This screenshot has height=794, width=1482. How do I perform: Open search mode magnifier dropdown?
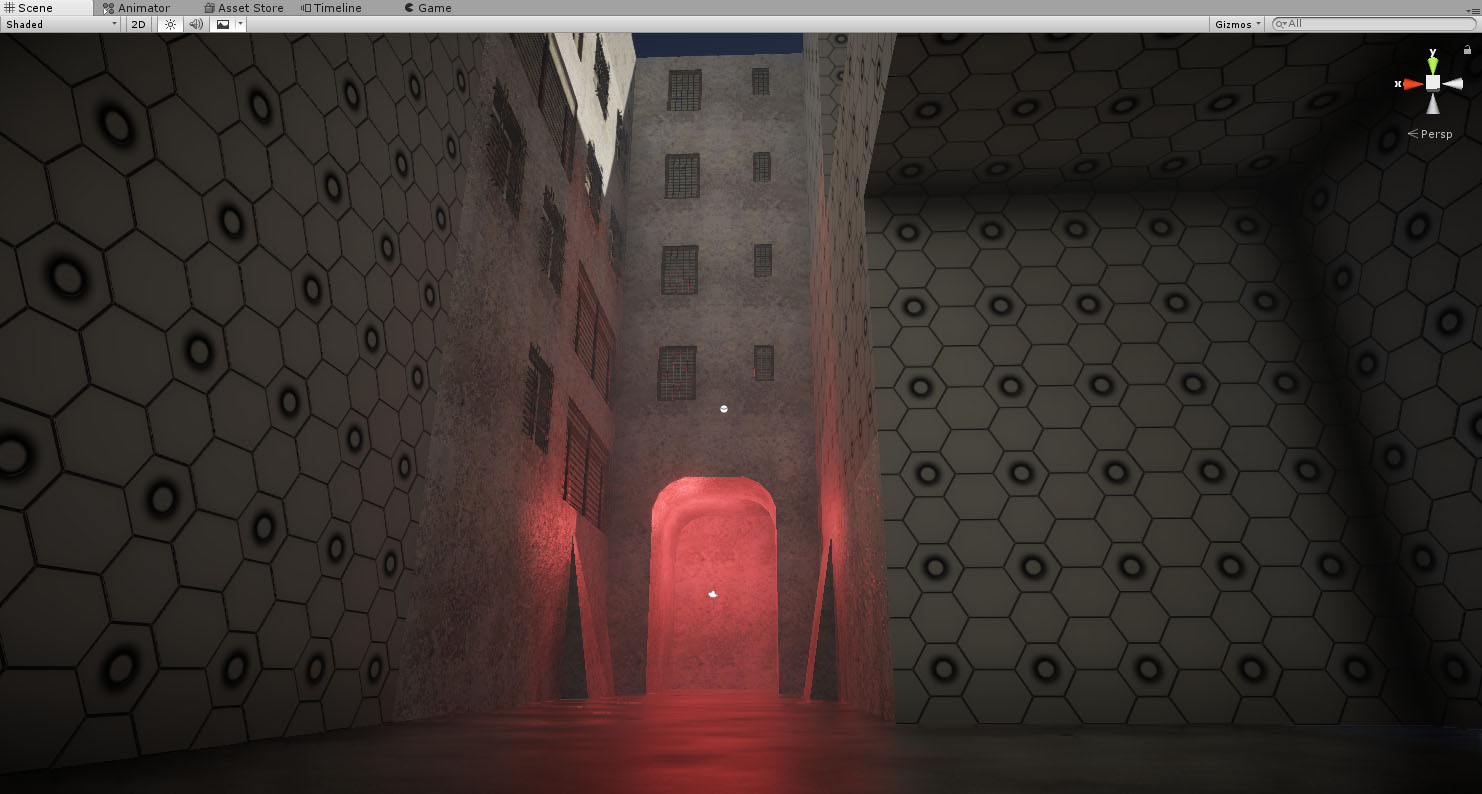pos(1280,24)
